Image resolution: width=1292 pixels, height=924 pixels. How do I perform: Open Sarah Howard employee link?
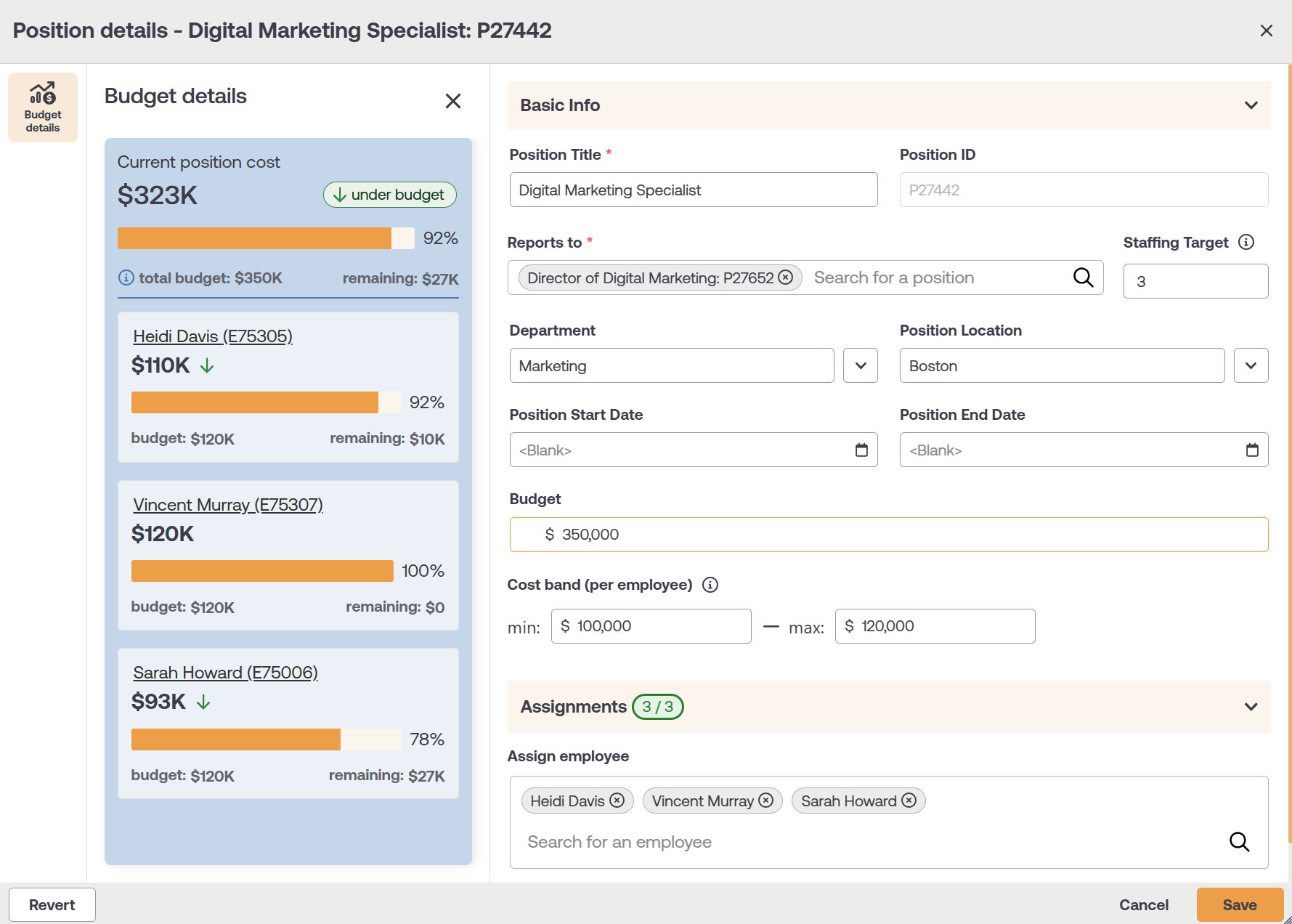coord(225,673)
